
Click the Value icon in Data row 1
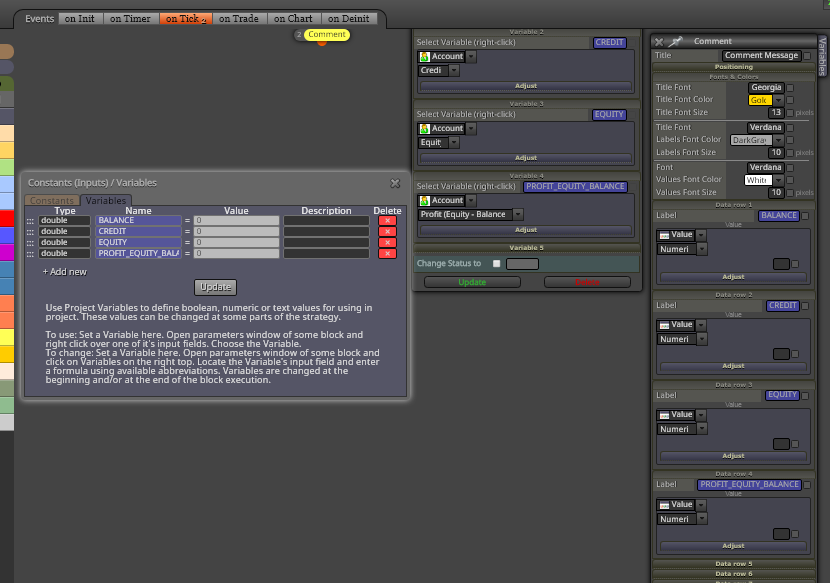click(x=664, y=235)
